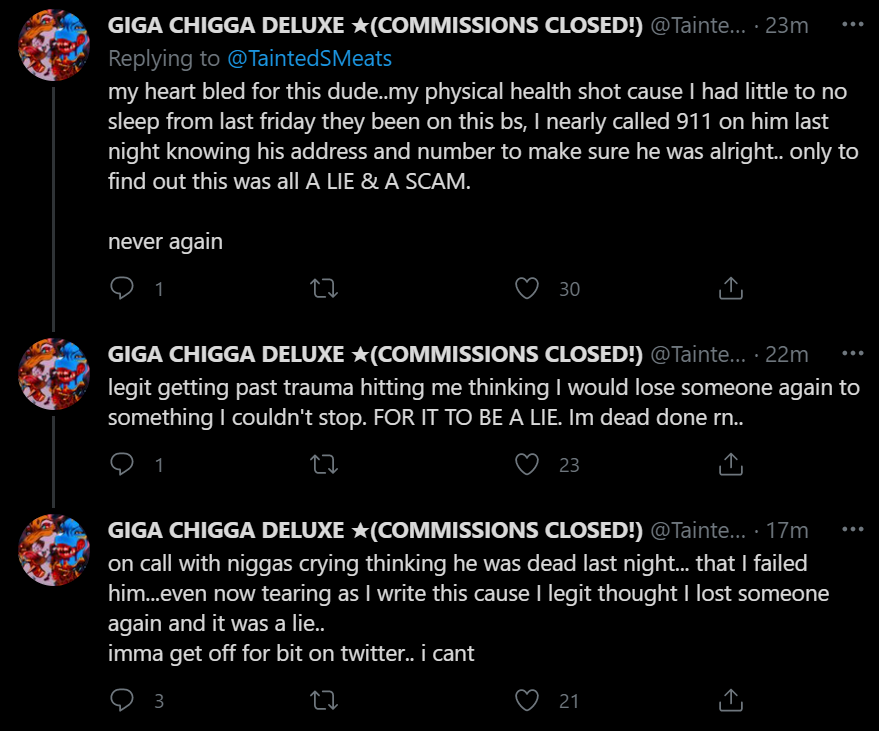Open profile avatar on the first tweet

coord(54,45)
